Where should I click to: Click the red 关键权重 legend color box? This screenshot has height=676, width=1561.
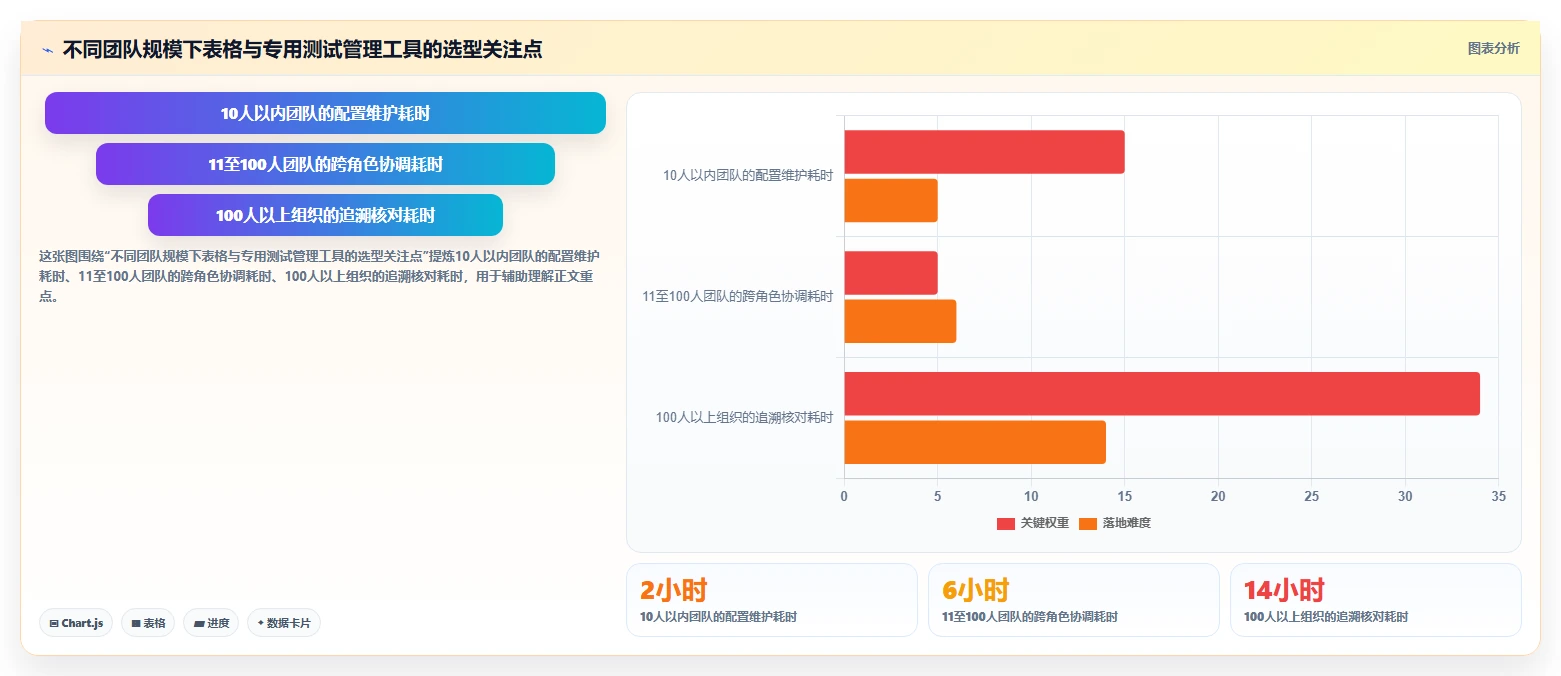coord(1006,524)
